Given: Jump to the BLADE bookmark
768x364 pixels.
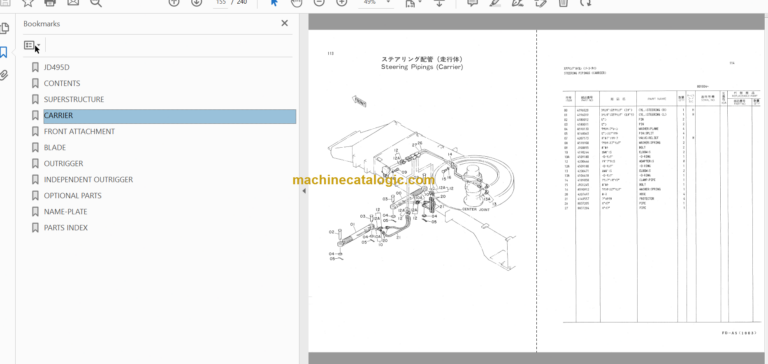Looking at the screenshot, I should coord(55,147).
